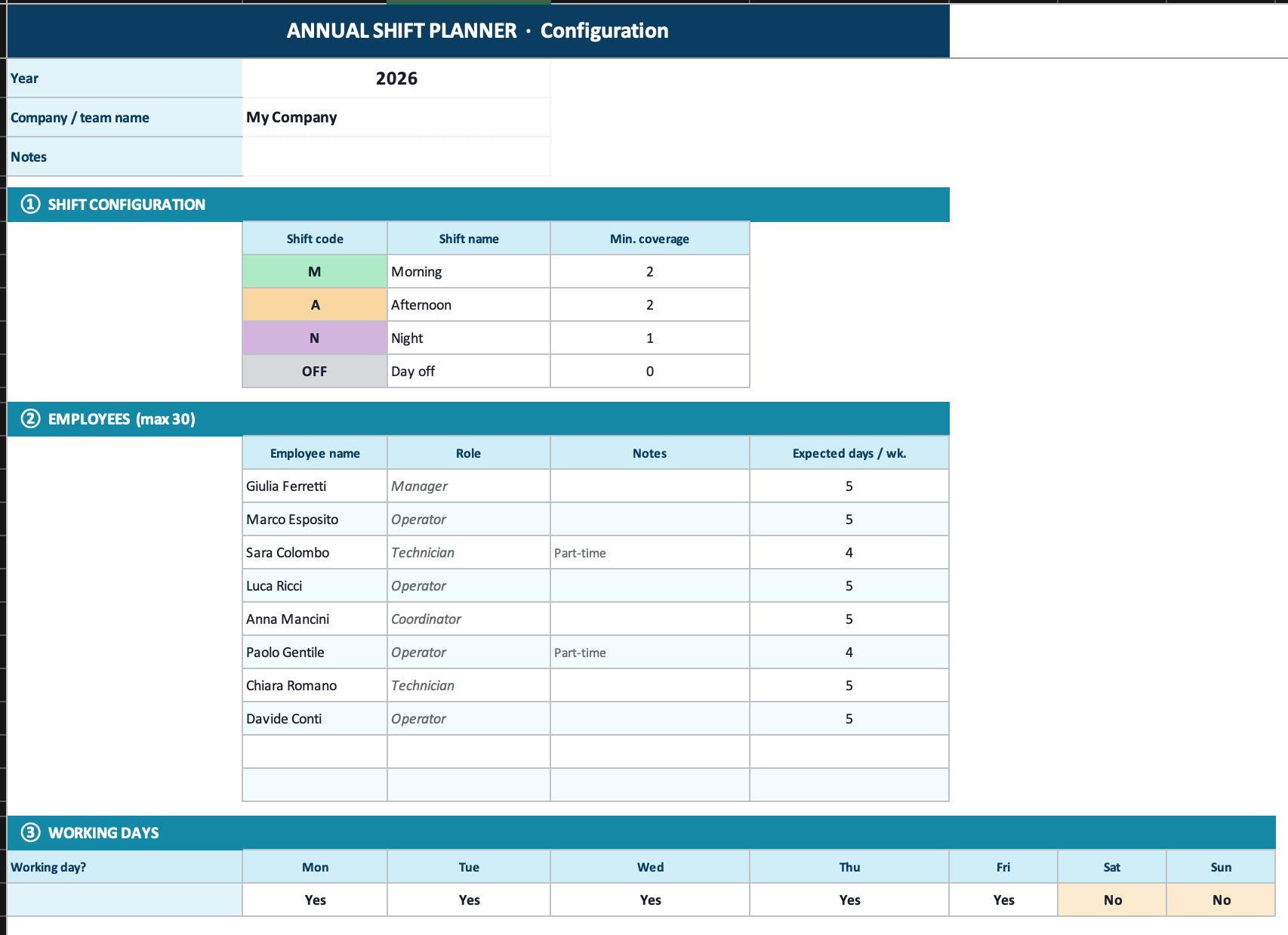Select Paolo Gentile's 'Part-time' note
This screenshot has height=935, width=1288.
pyautogui.click(x=650, y=653)
